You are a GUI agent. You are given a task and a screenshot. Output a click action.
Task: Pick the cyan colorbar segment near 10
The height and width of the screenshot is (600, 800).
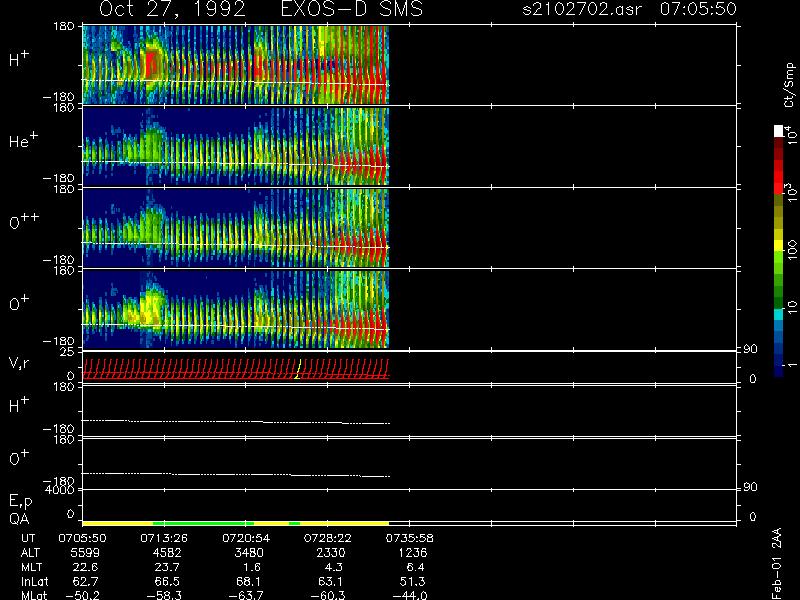pos(779,315)
